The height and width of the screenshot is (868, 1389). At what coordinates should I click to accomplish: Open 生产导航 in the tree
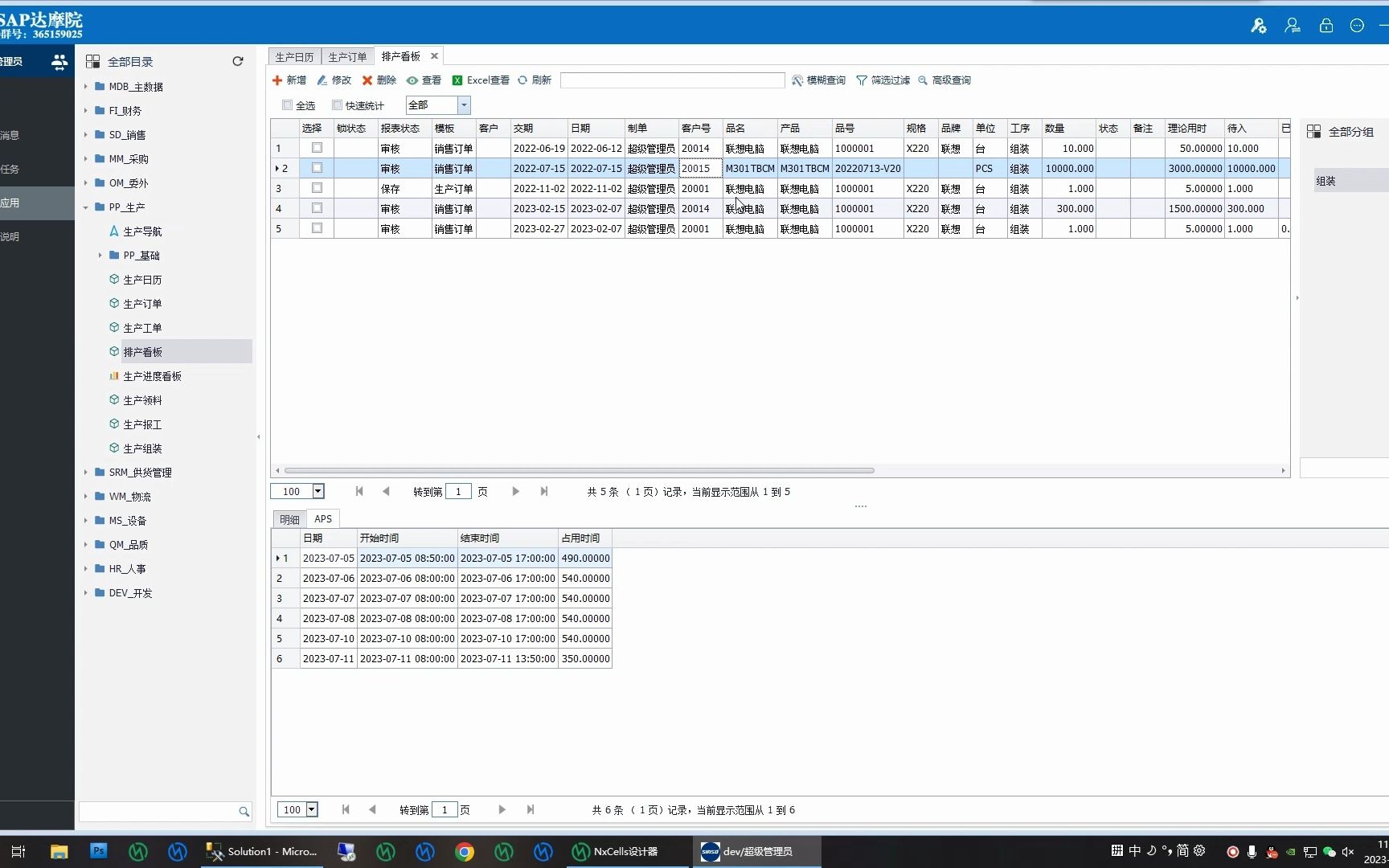pos(142,231)
